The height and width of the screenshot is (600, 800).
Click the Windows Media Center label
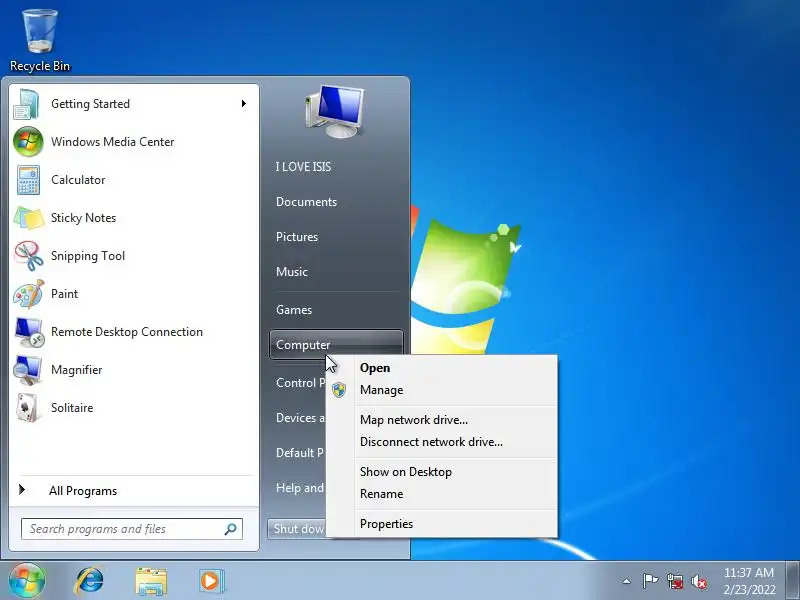pyautogui.click(x=113, y=142)
